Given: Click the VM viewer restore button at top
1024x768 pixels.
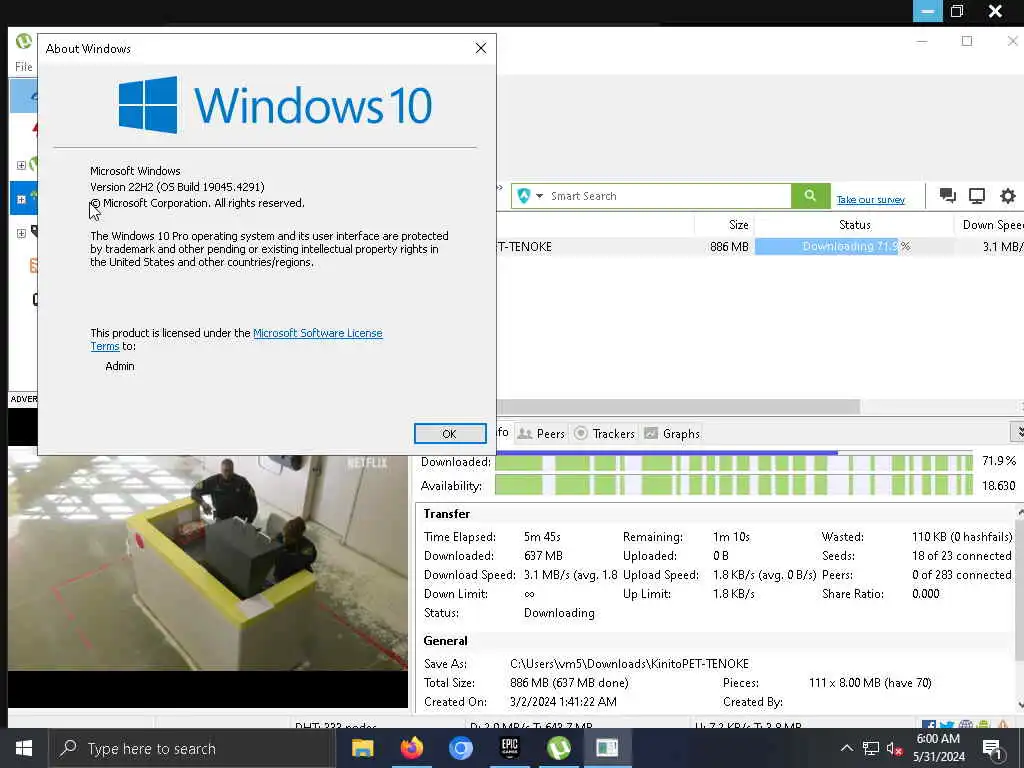Looking at the screenshot, I should (957, 11).
